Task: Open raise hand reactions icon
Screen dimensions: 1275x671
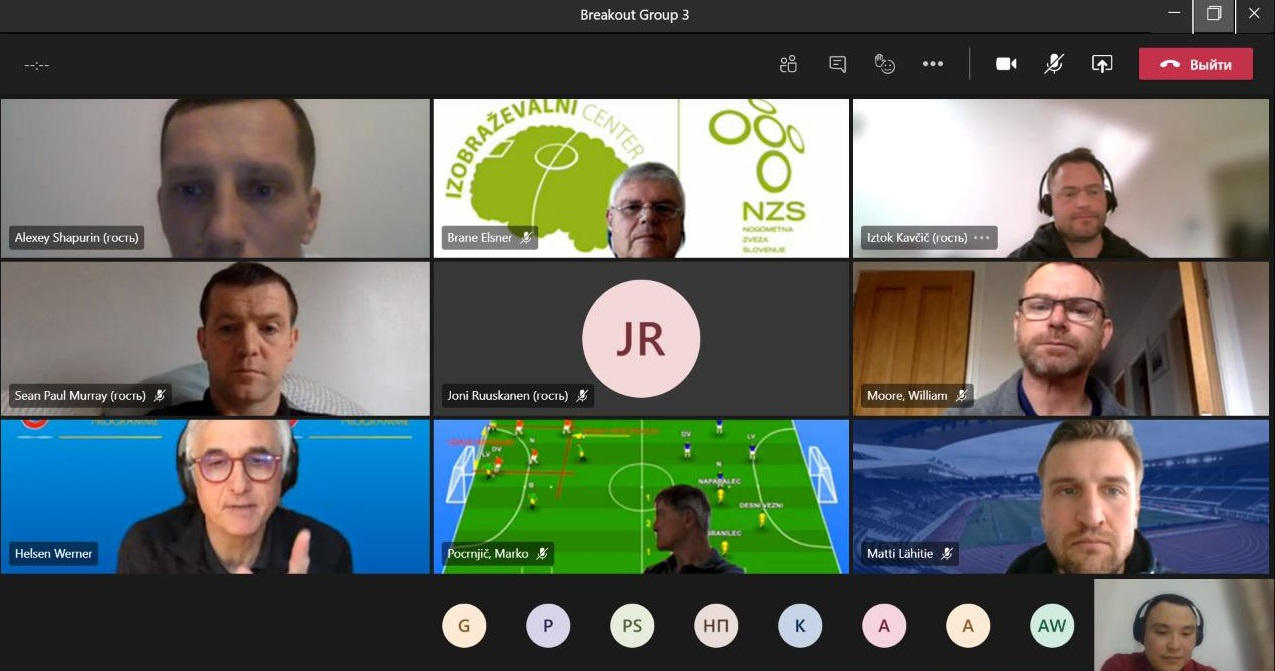Action: tap(884, 64)
